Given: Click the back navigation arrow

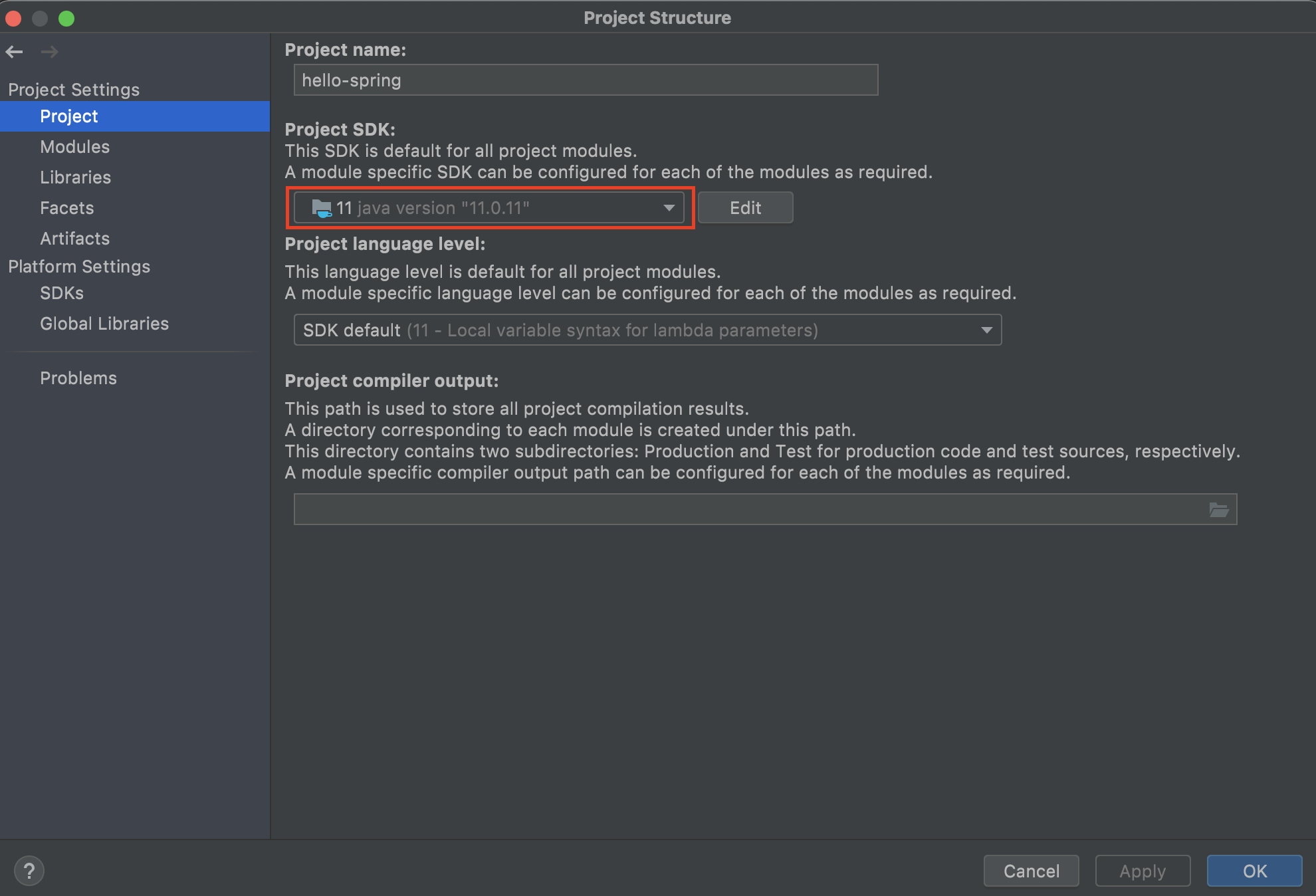Looking at the screenshot, I should (14, 52).
